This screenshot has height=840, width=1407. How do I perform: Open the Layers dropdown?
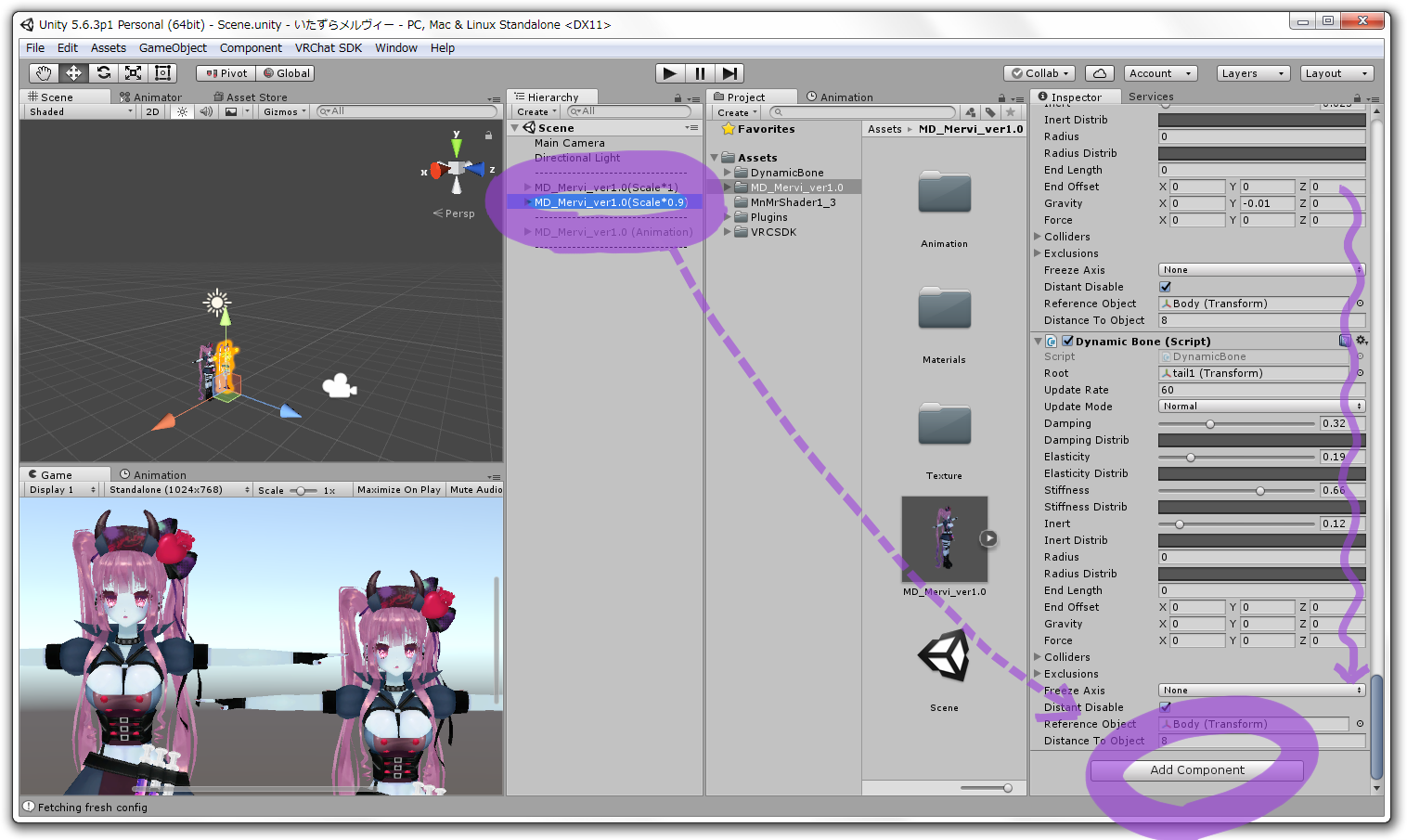coord(1253,73)
